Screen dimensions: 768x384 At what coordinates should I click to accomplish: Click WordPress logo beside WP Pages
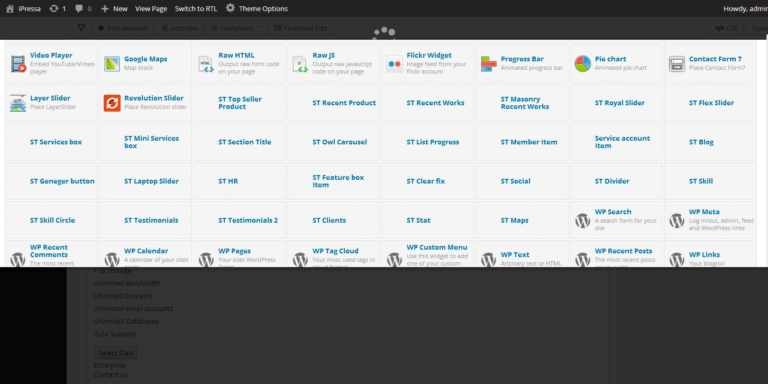pos(206,260)
